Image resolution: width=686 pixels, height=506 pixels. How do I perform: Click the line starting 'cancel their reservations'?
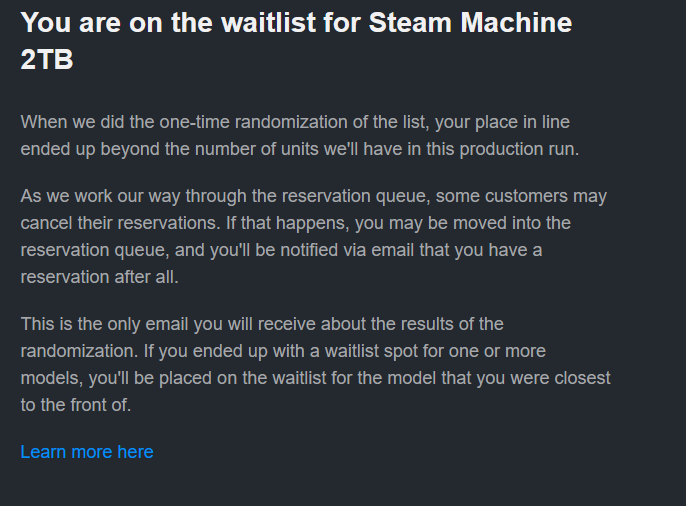[x=296, y=223]
